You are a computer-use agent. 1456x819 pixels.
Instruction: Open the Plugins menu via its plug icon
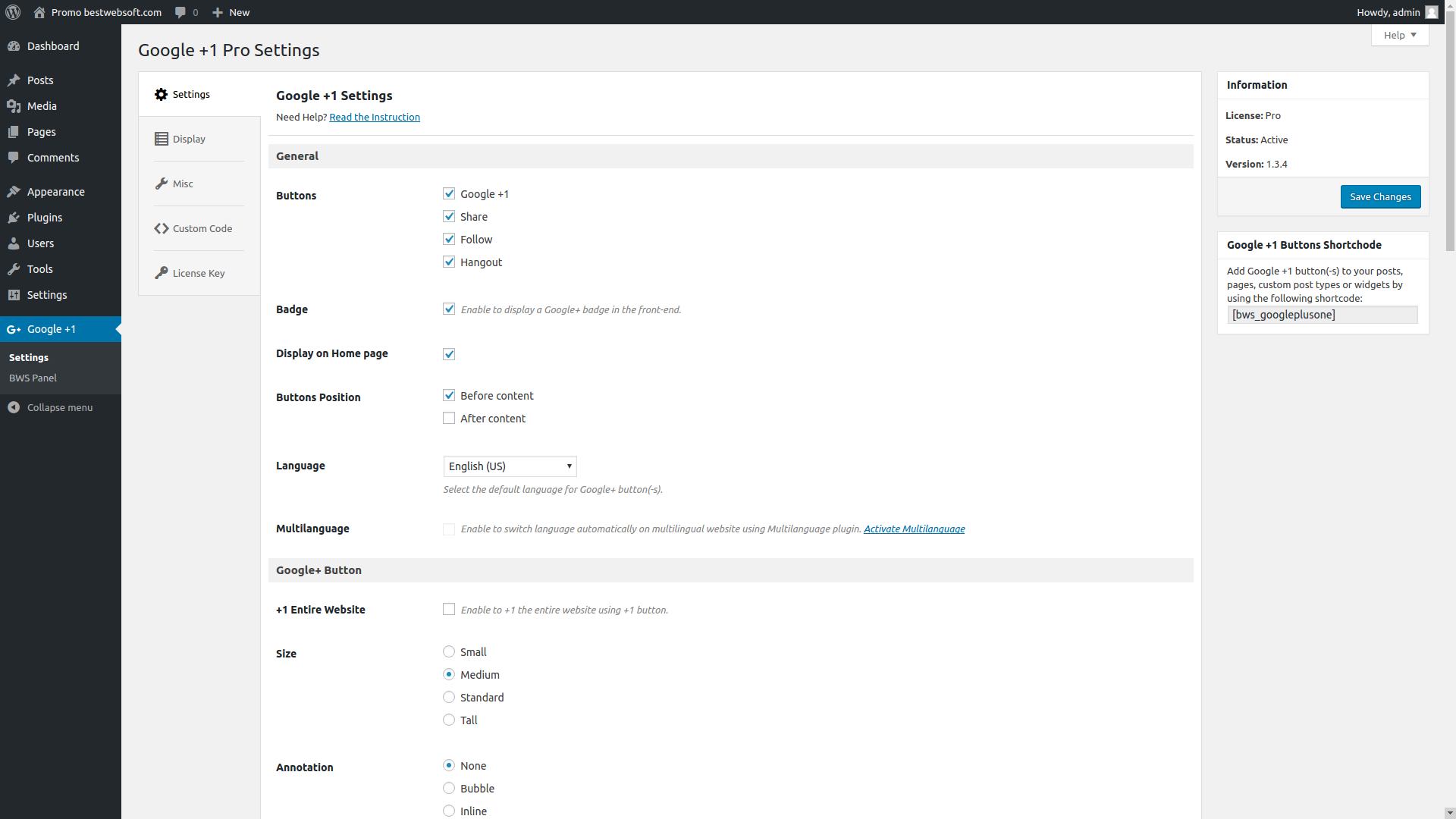pos(14,218)
